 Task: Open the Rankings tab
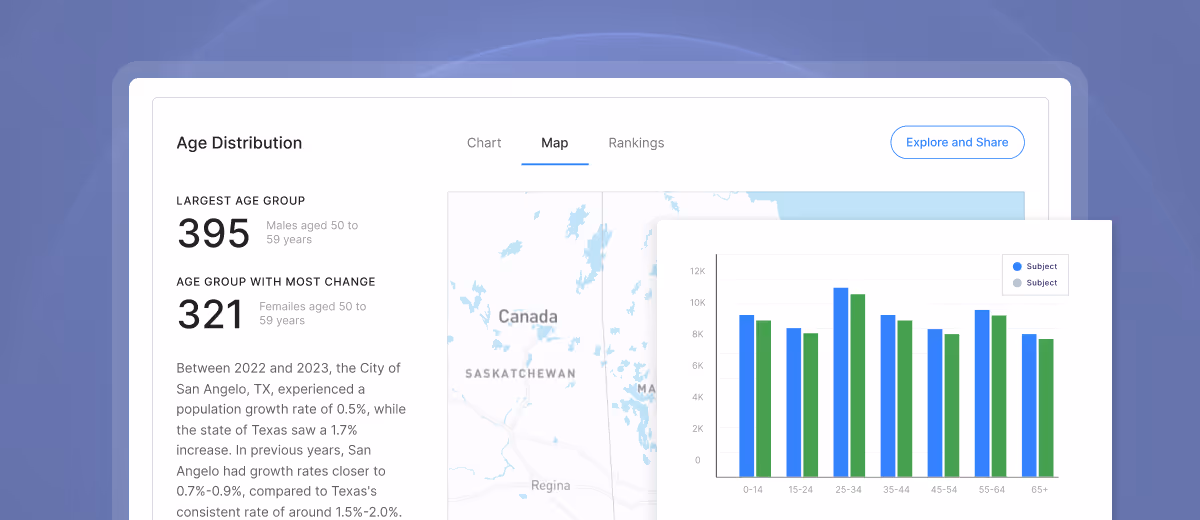click(x=636, y=143)
